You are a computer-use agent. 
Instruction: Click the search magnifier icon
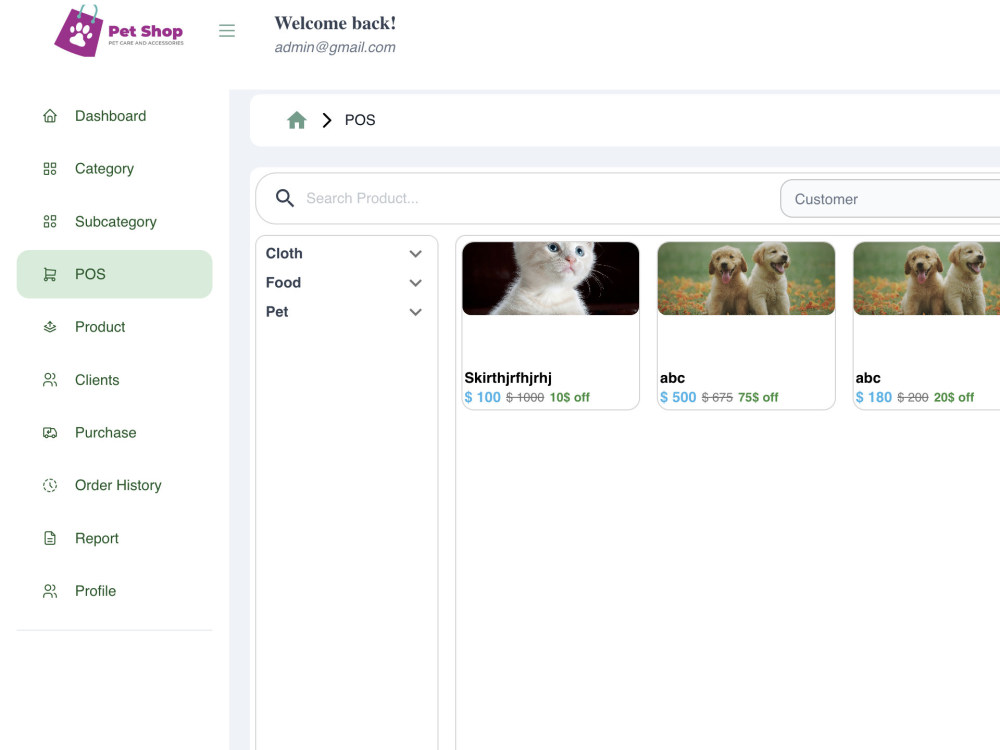coord(285,198)
